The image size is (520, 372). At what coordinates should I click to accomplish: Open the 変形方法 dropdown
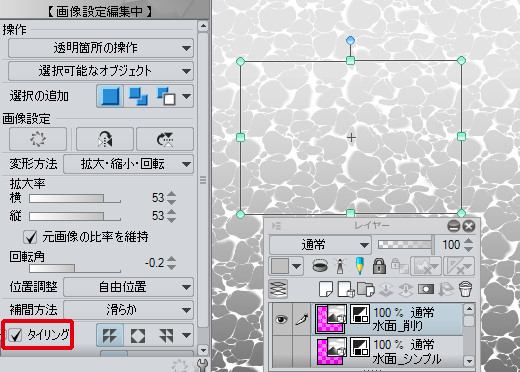tap(128, 164)
